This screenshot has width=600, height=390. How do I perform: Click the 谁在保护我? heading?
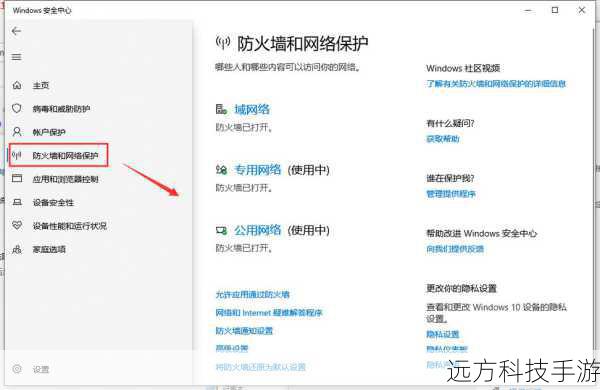click(x=450, y=178)
